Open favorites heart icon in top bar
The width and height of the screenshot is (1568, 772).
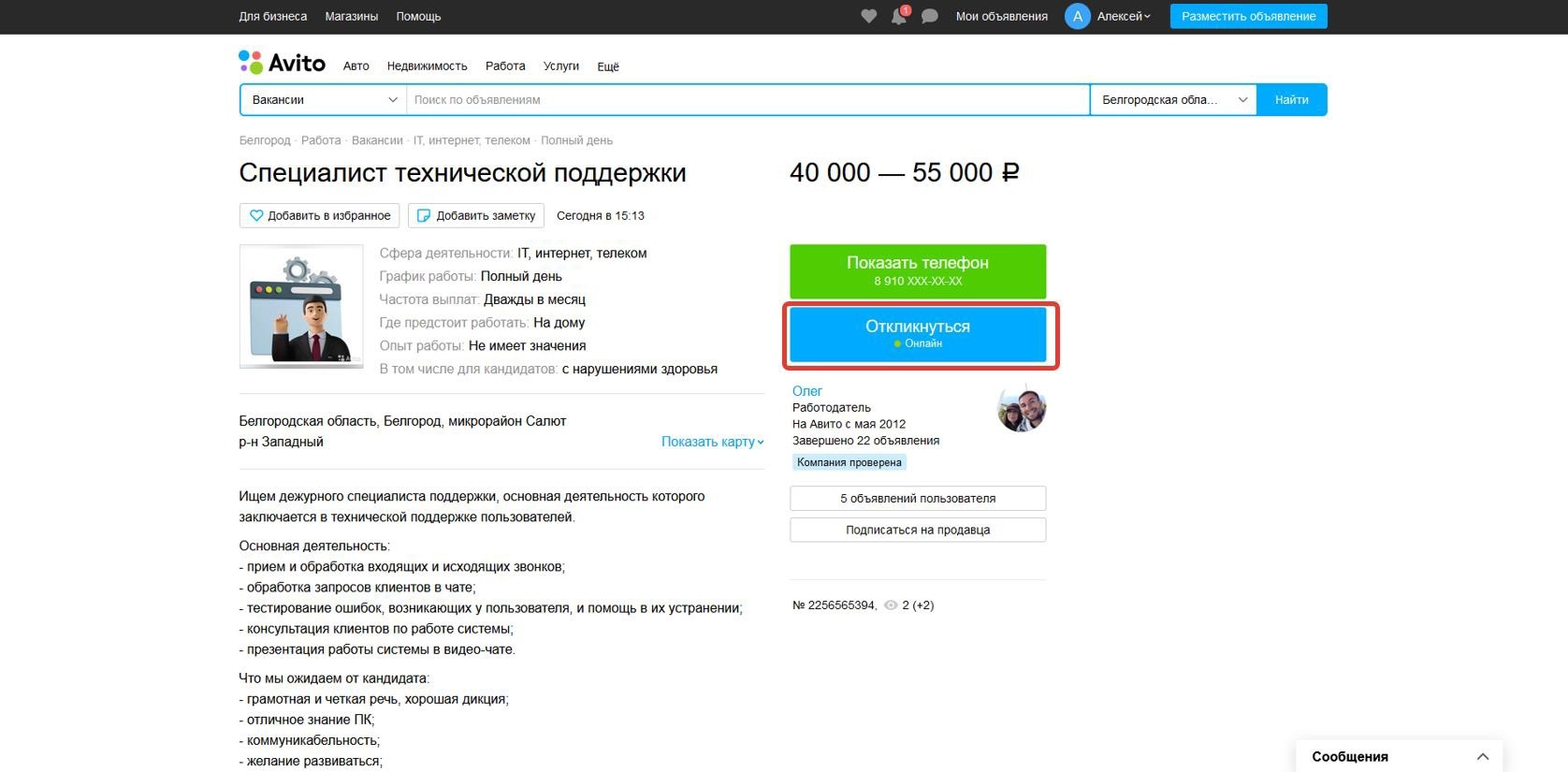[868, 16]
